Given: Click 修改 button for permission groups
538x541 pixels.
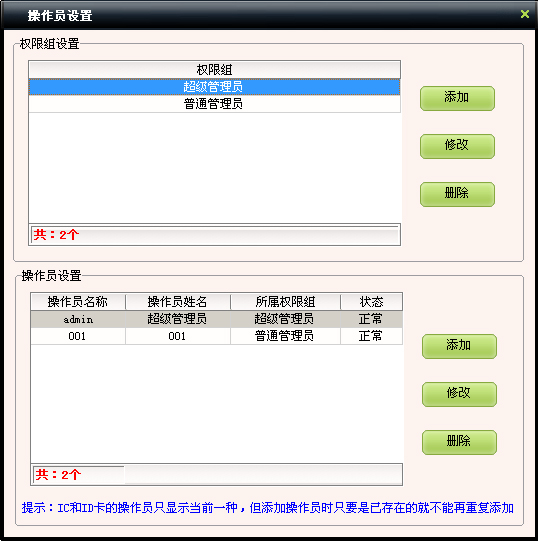Looking at the screenshot, I should [457, 146].
